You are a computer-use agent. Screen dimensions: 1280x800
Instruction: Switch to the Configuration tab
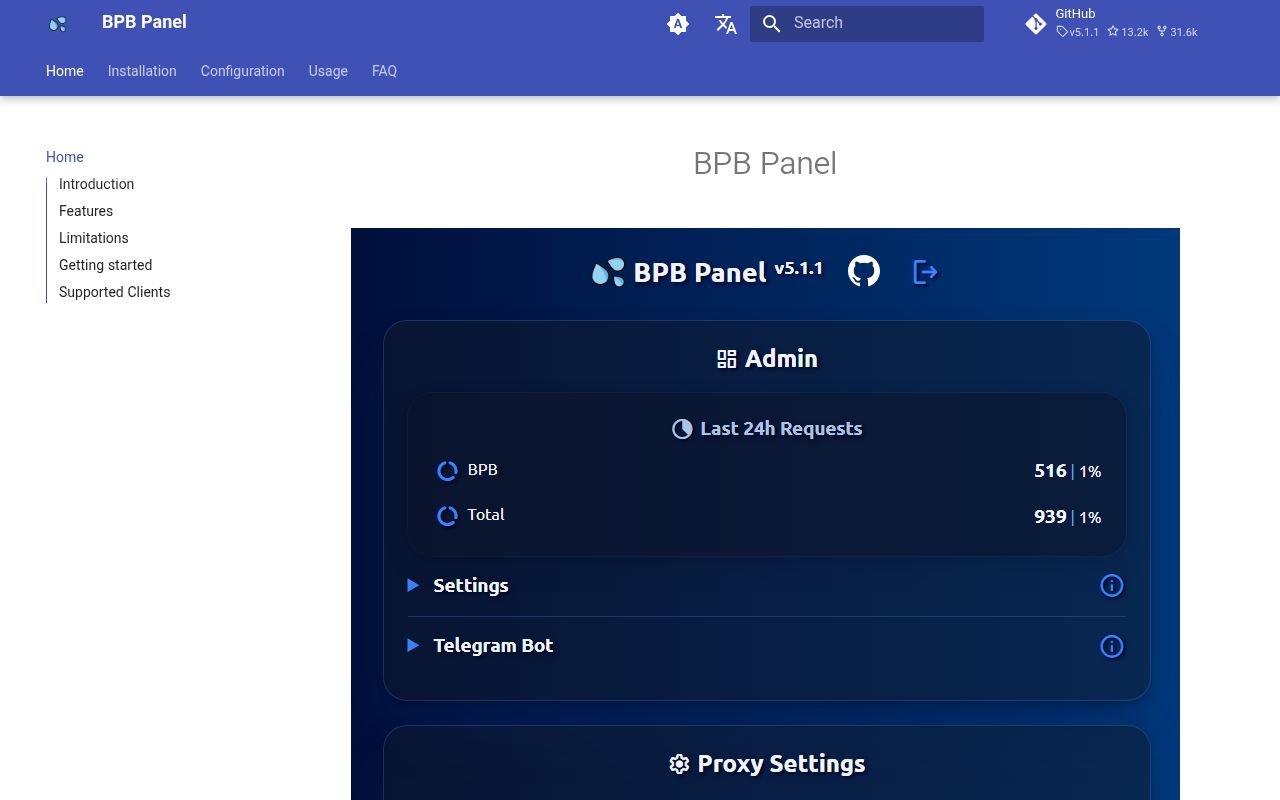242,71
